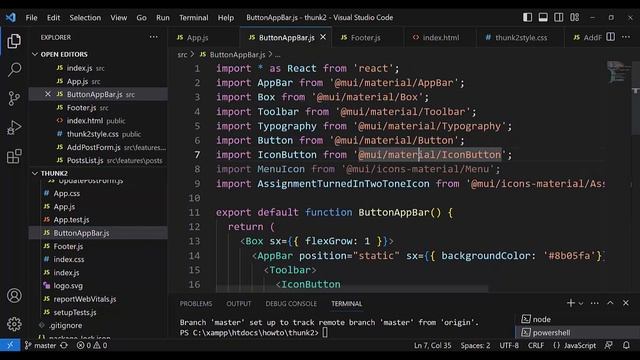This screenshot has height=360, width=640.
Task: Close the ButtonAppBar.js editor tab
Action: [323, 37]
